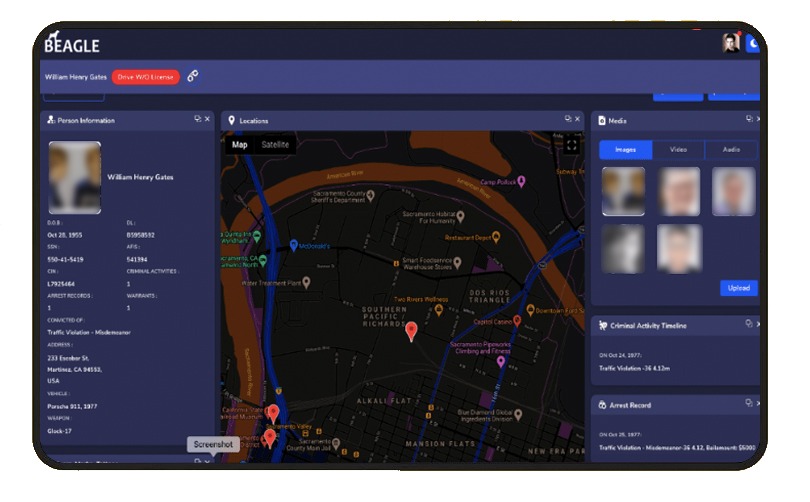The height and width of the screenshot is (502, 810).
Task: Click the Media panel icon
Action: [x=601, y=120]
